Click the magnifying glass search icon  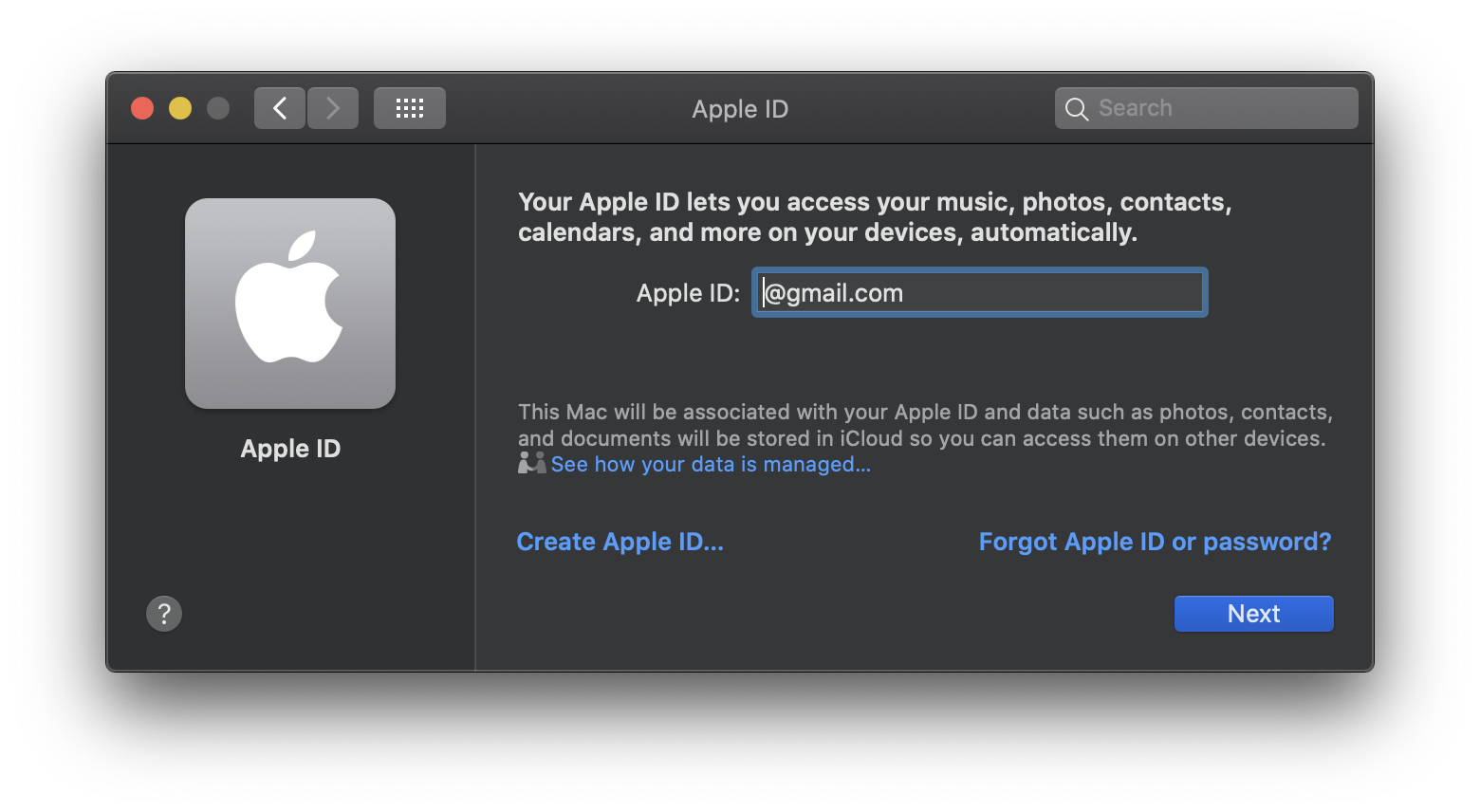1077,109
